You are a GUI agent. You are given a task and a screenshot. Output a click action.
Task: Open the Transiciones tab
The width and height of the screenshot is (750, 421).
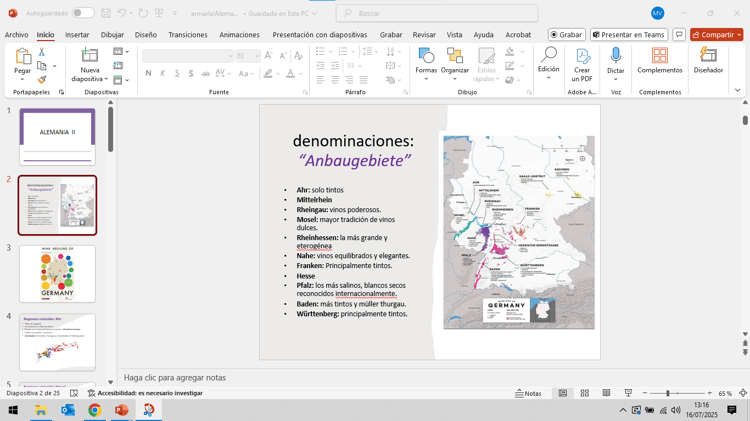tap(188, 34)
